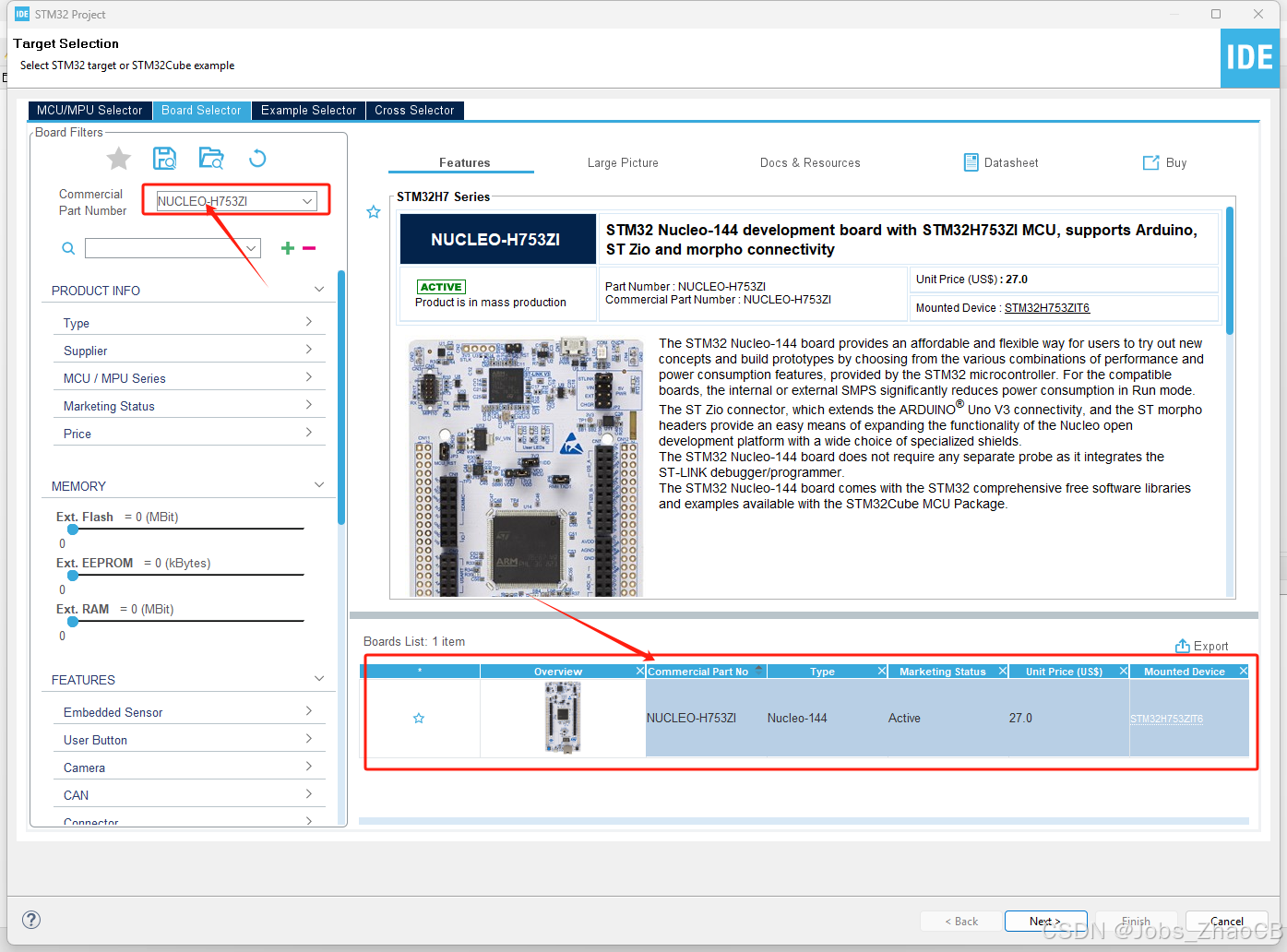Save the board search filters with the floppy disk icon

(165, 158)
